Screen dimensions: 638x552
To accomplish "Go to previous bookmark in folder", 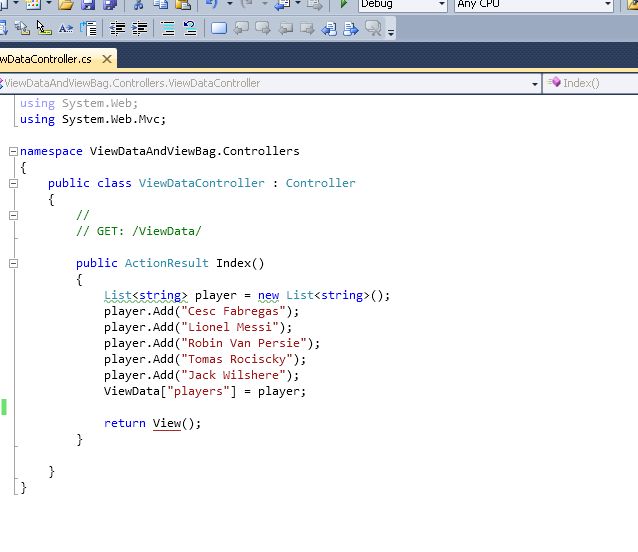I will (x=286, y=28).
